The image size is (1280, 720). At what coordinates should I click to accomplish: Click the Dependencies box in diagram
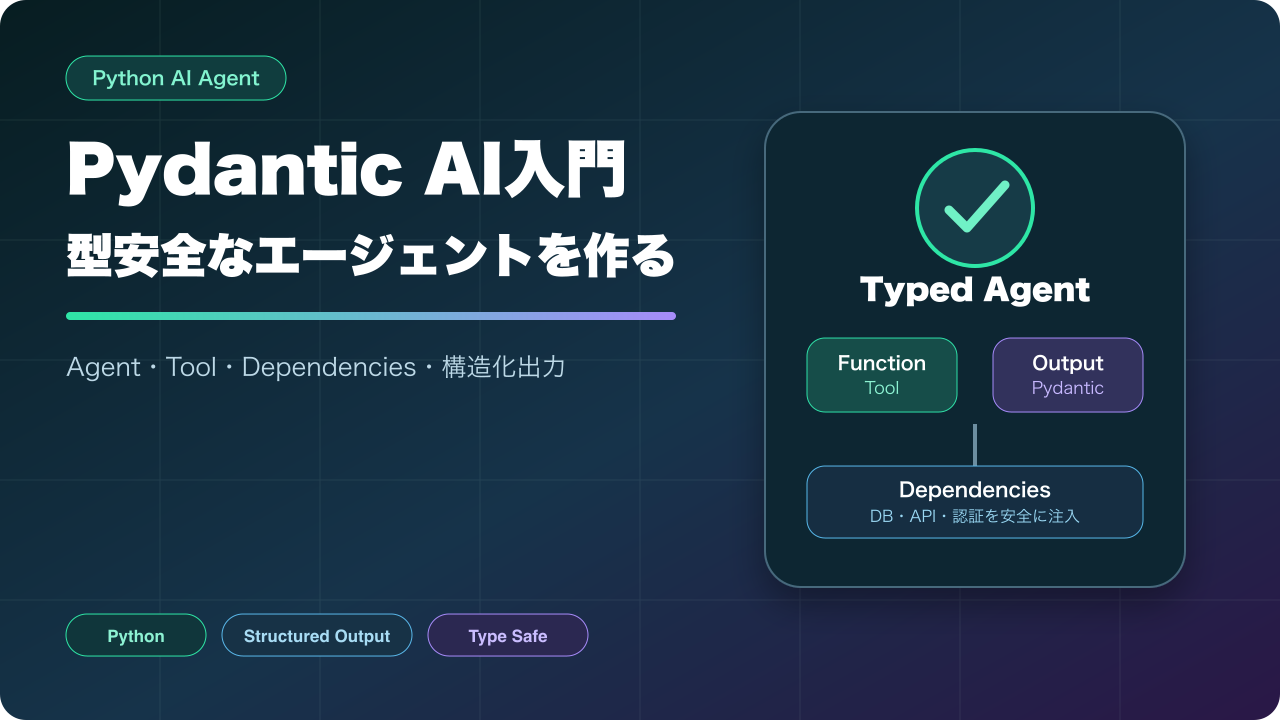click(975, 502)
